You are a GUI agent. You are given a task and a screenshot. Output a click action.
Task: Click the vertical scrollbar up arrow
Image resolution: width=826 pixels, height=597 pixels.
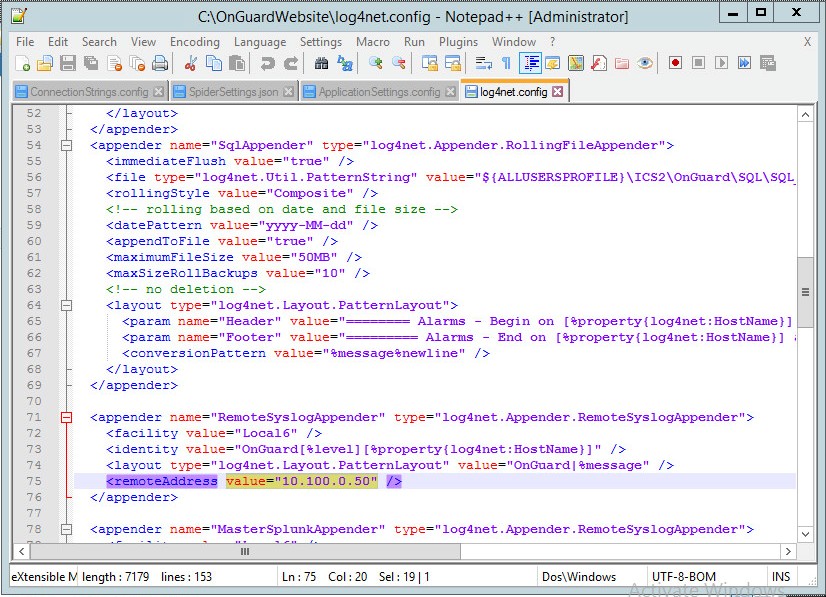tap(805, 114)
